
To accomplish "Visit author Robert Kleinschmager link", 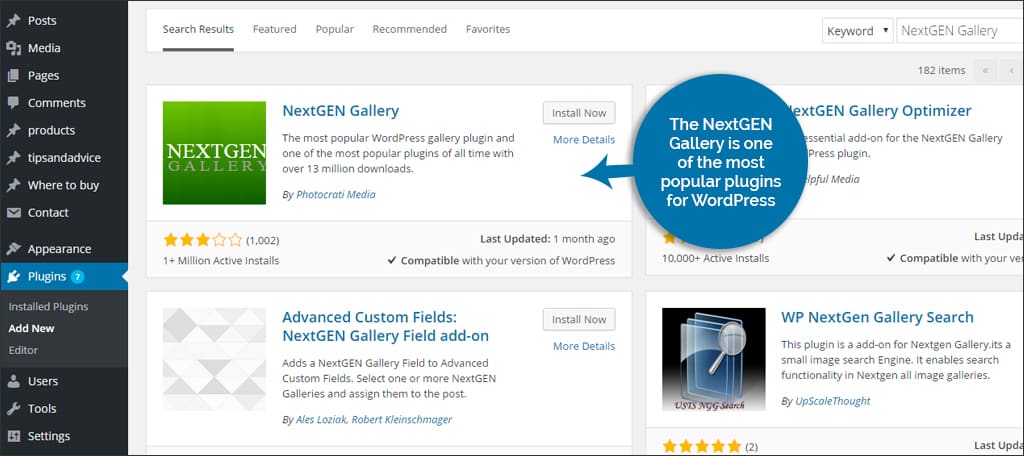I will coord(402,419).
